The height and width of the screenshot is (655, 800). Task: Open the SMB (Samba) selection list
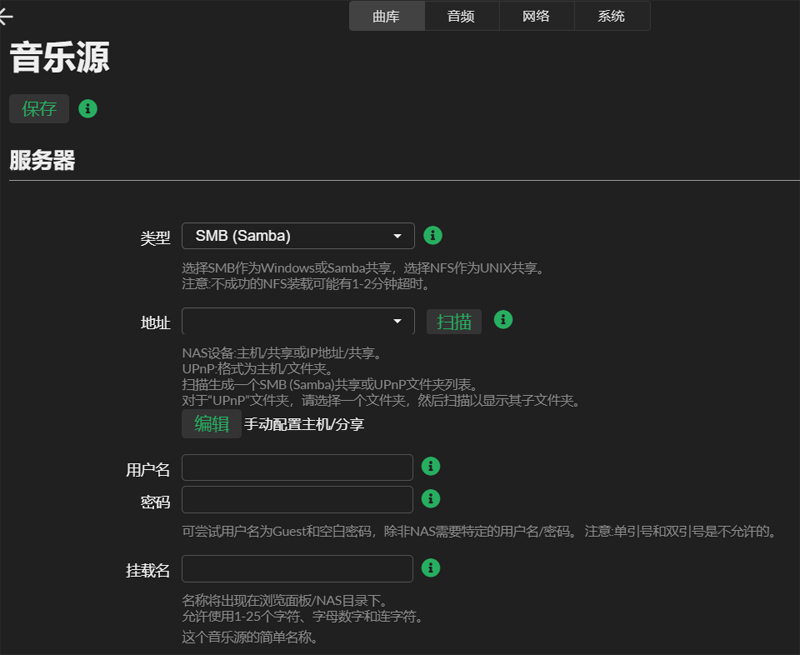298,236
